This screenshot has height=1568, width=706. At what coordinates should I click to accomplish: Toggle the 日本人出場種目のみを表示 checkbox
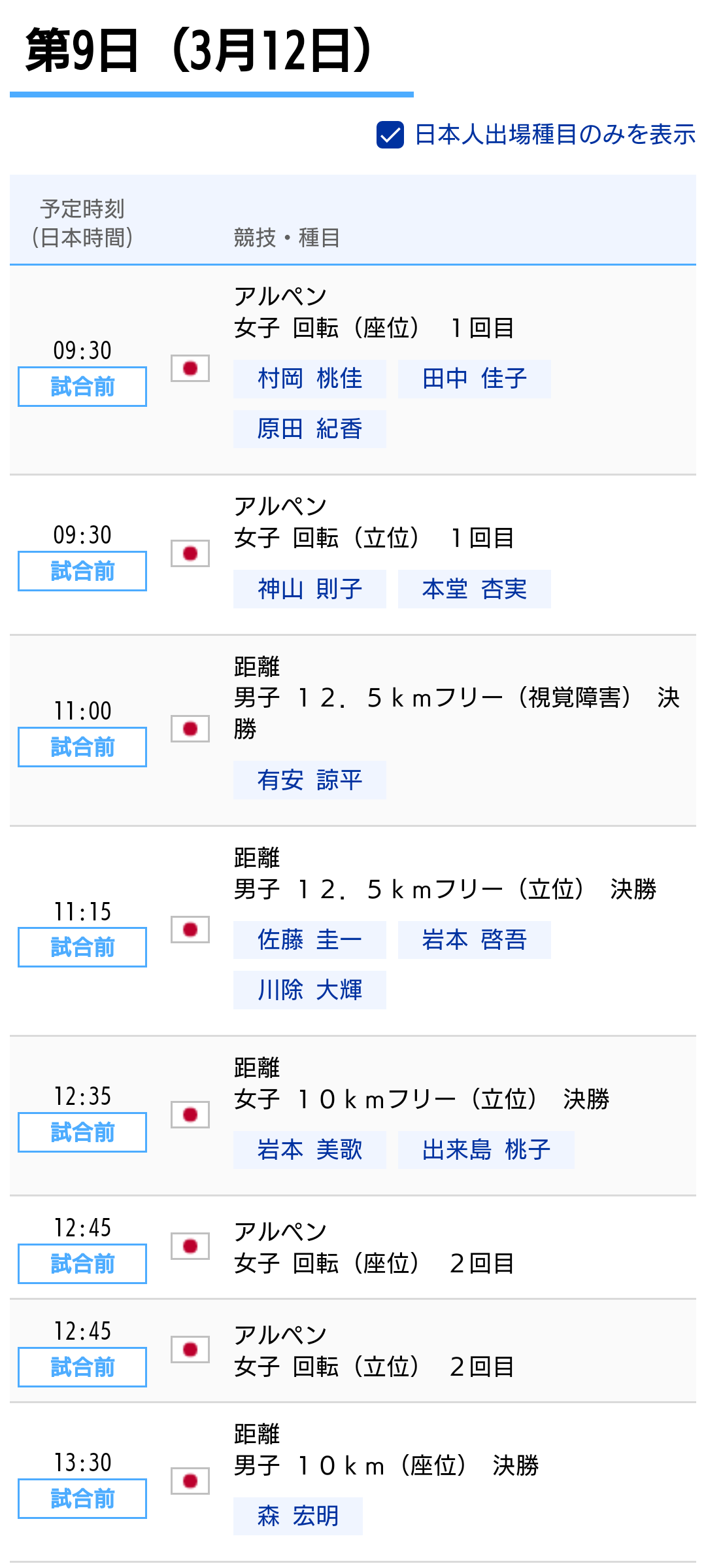tap(389, 135)
